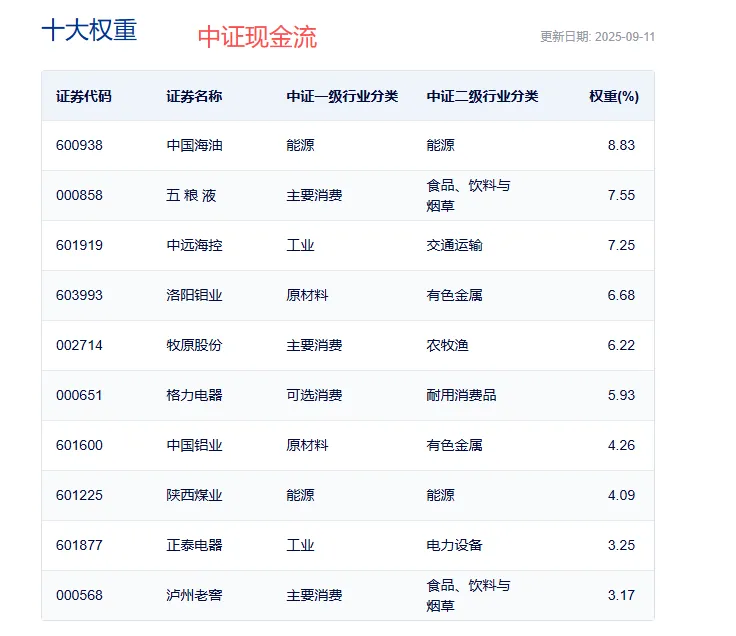Click the 更新日期: 2025-09-11 label
Image resolution: width=736 pixels, height=636 pixels.
pos(597,37)
